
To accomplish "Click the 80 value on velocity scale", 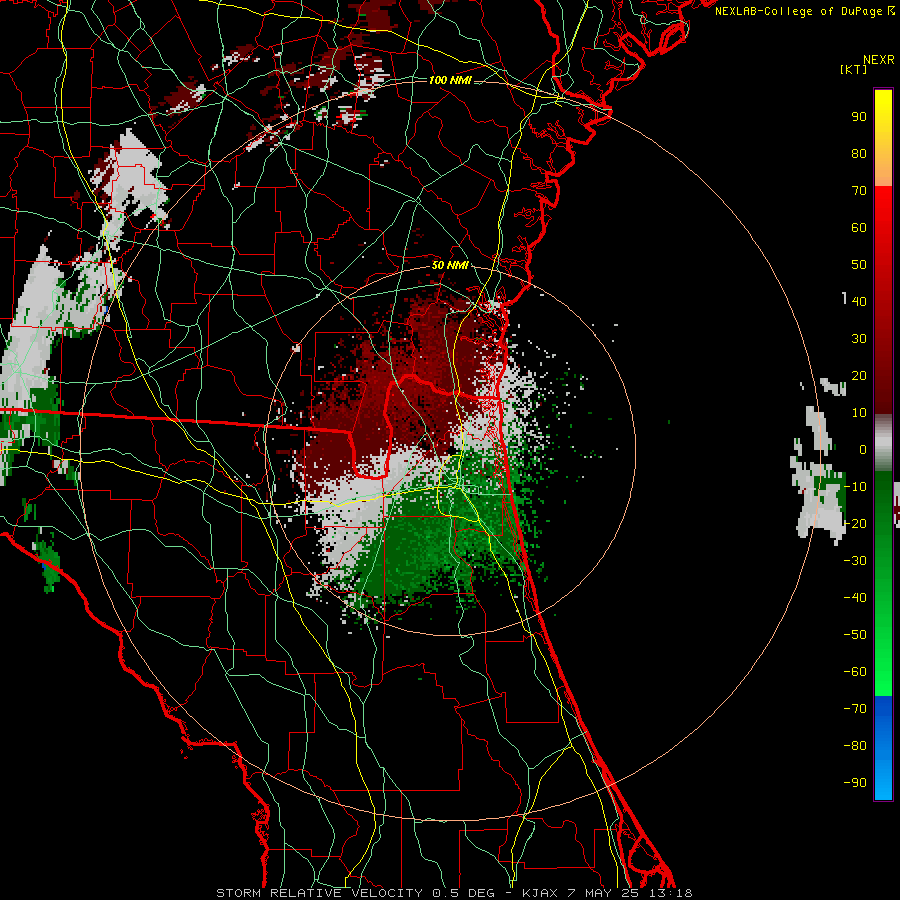I will [859, 153].
